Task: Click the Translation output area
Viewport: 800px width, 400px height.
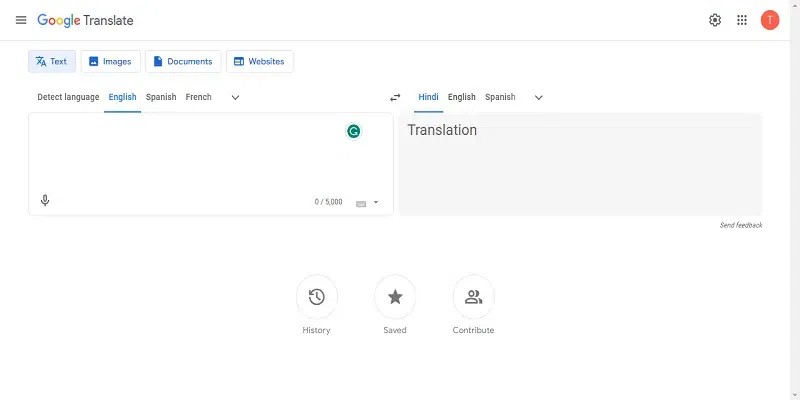Action: point(580,164)
